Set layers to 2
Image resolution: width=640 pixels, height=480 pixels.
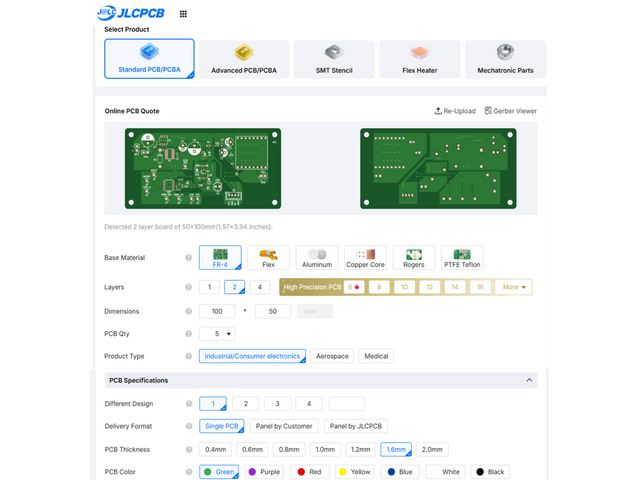[x=235, y=287]
